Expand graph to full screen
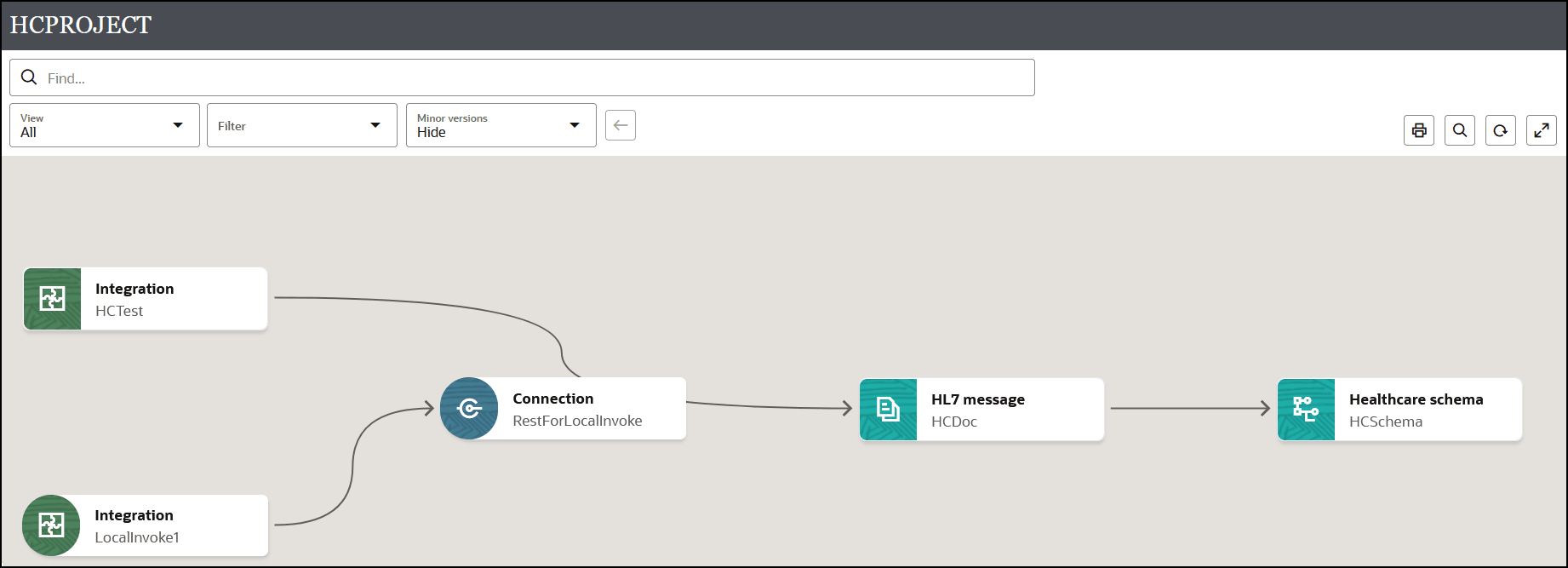Viewport: 1568px width, 568px height. pos(1542,130)
